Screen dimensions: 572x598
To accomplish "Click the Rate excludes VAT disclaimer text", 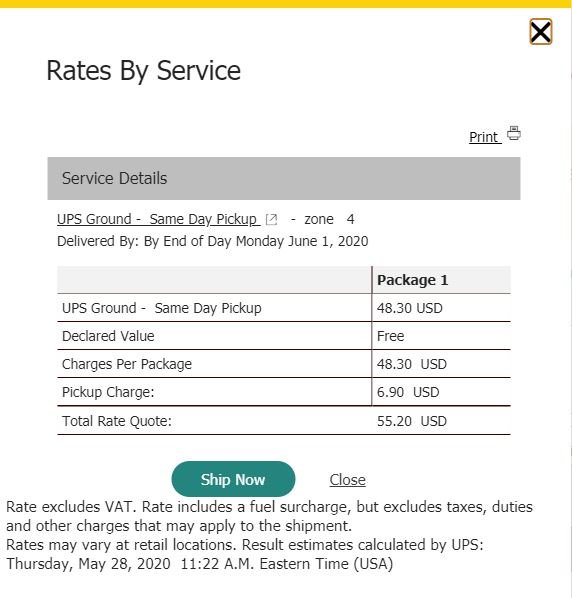I will point(269,516).
